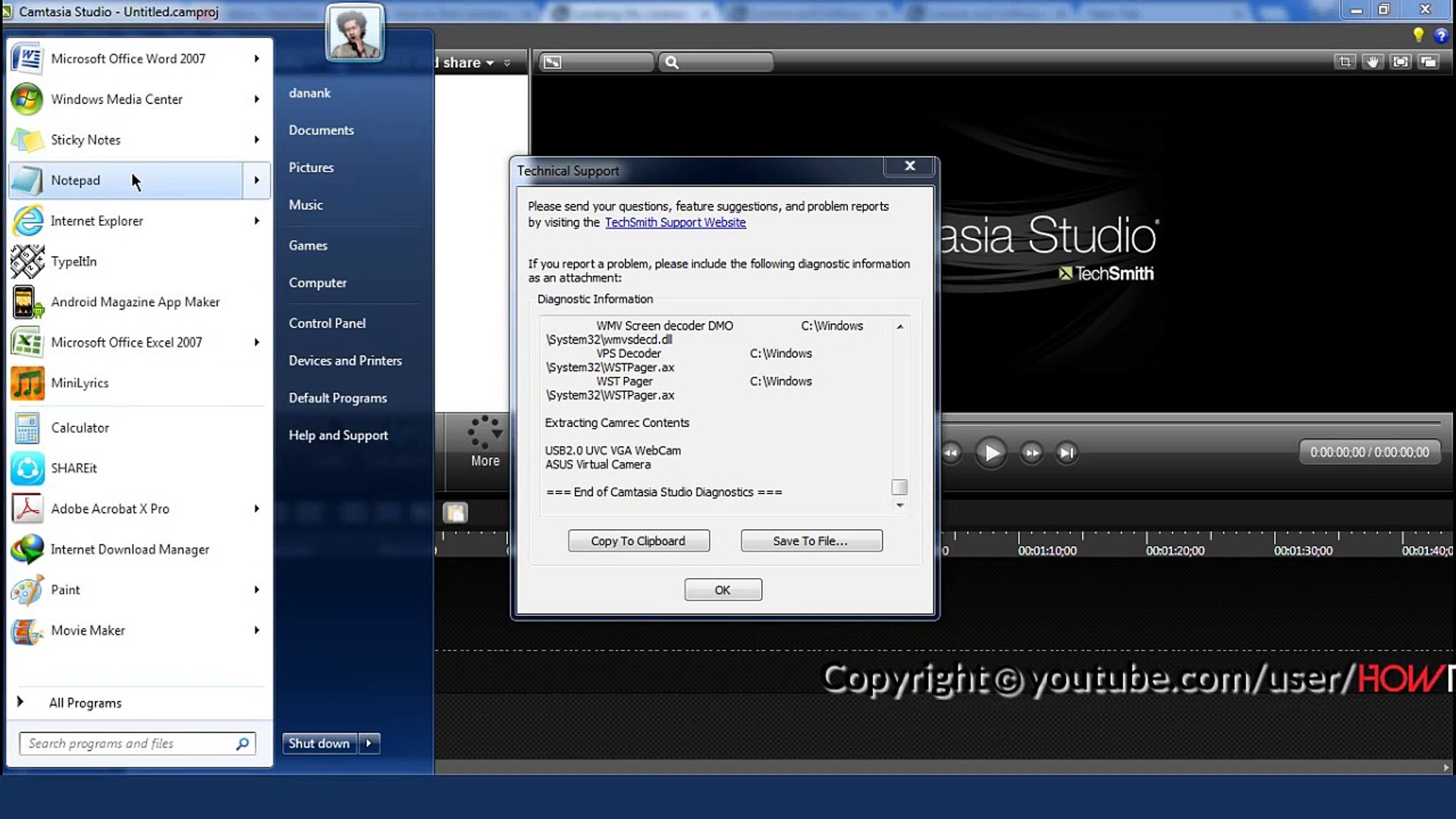The height and width of the screenshot is (819, 1456).
Task: Activate the Pan hand tool
Action: [1373, 62]
